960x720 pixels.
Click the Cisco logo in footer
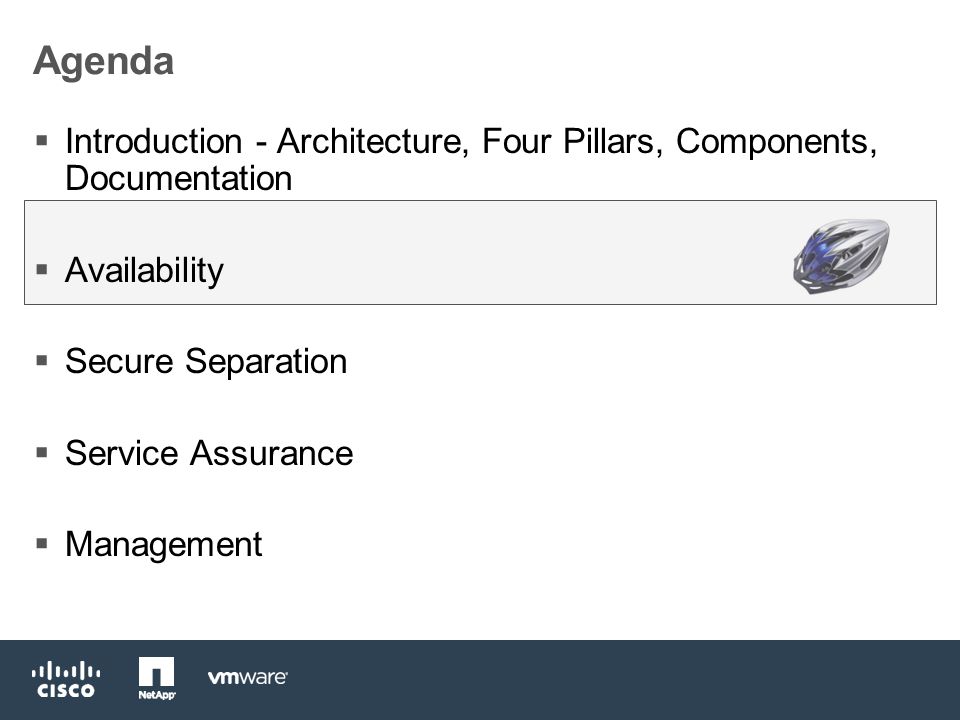tap(66, 679)
